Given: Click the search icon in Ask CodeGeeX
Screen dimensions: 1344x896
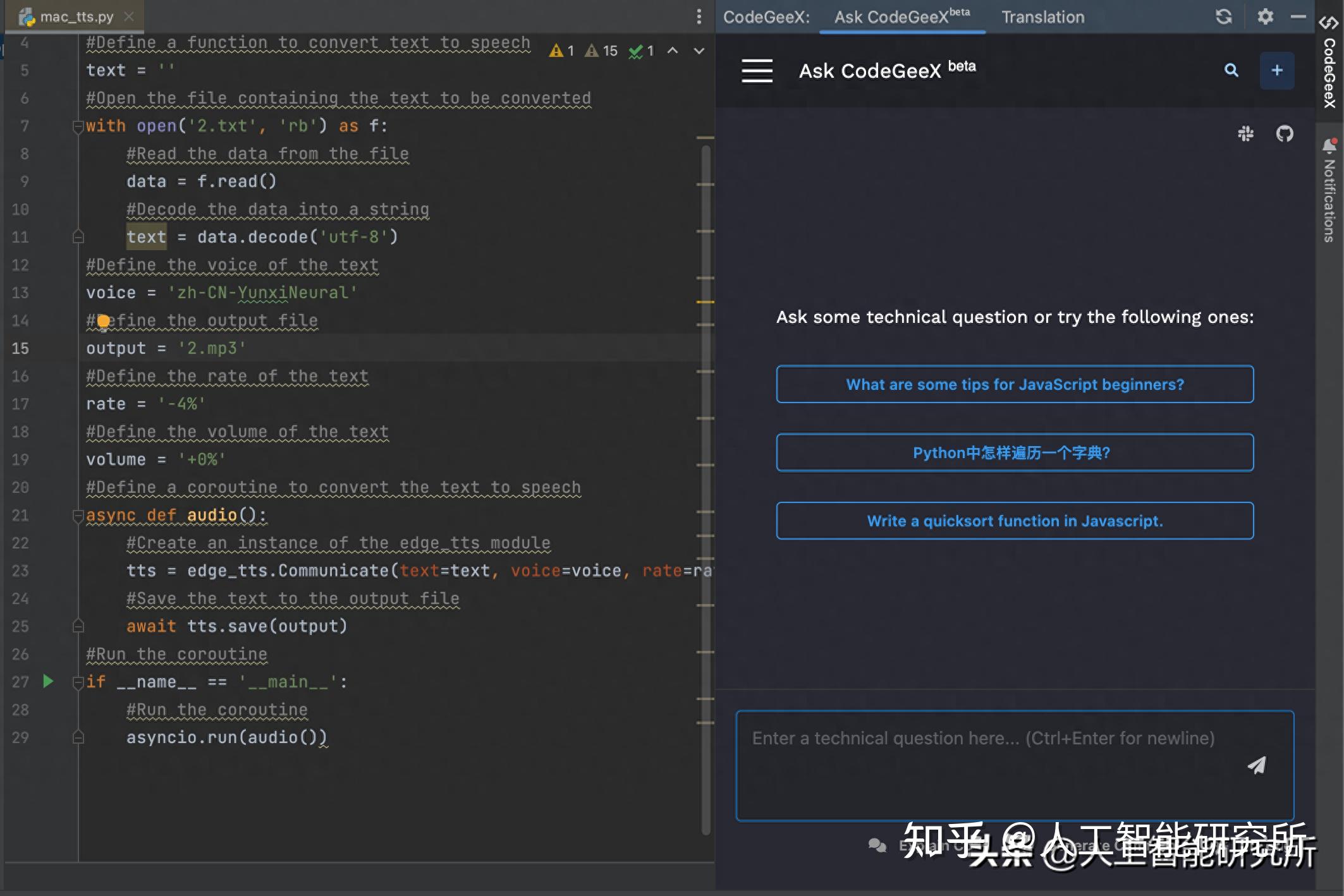Looking at the screenshot, I should [1231, 70].
